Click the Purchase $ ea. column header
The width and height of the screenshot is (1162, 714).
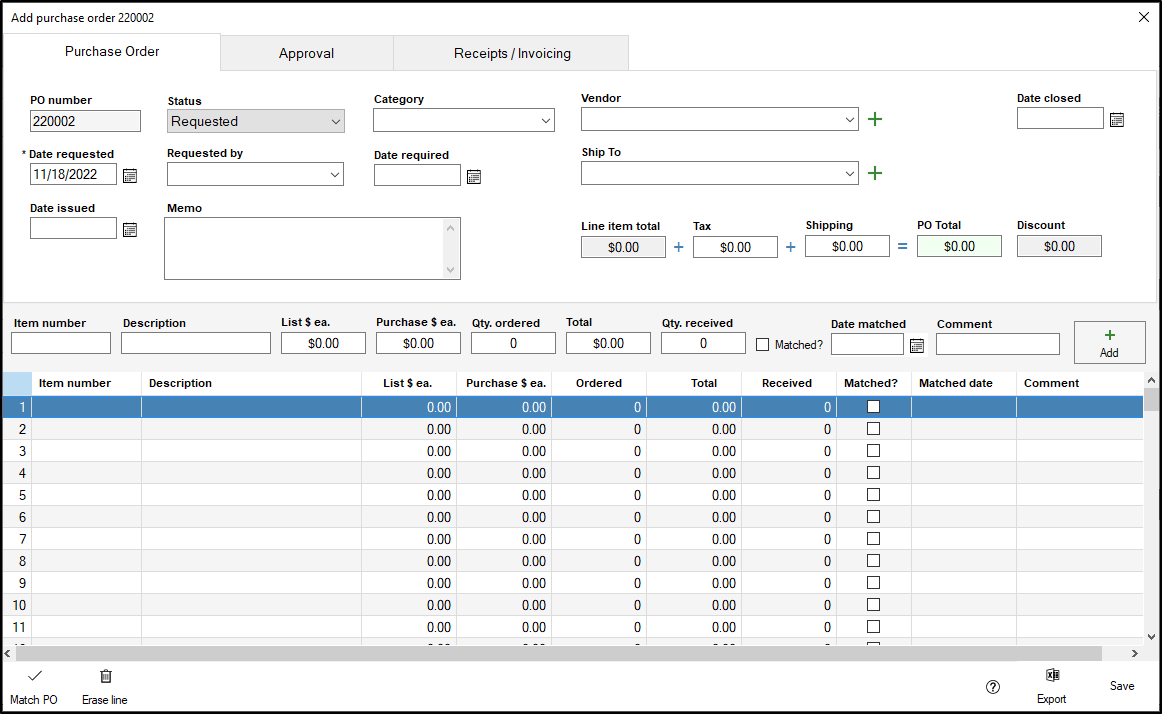[505, 383]
